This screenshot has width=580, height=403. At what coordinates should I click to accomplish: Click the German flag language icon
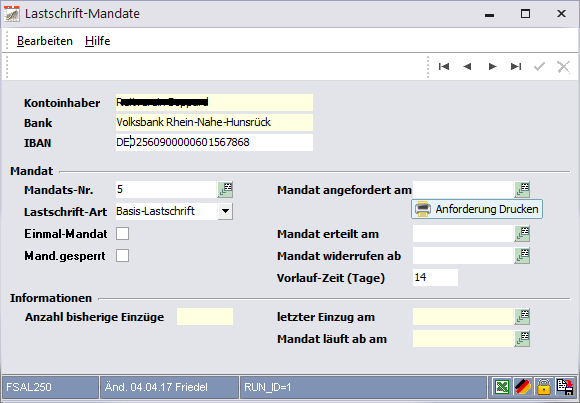[523, 387]
